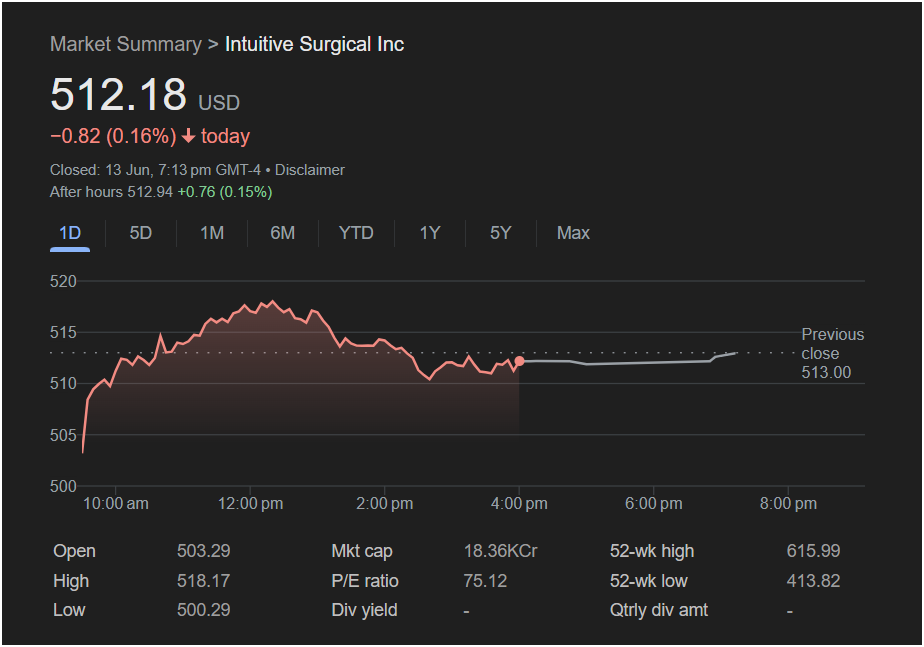The image size is (924, 647).
Task: Open the Market Summary breadcrumb link
Action: [x=126, y=44]
